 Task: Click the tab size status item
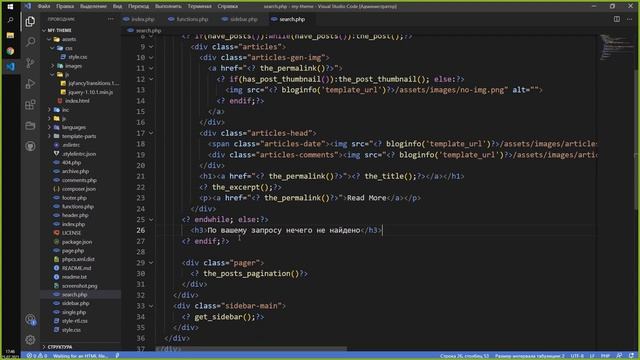coord(529,356)
